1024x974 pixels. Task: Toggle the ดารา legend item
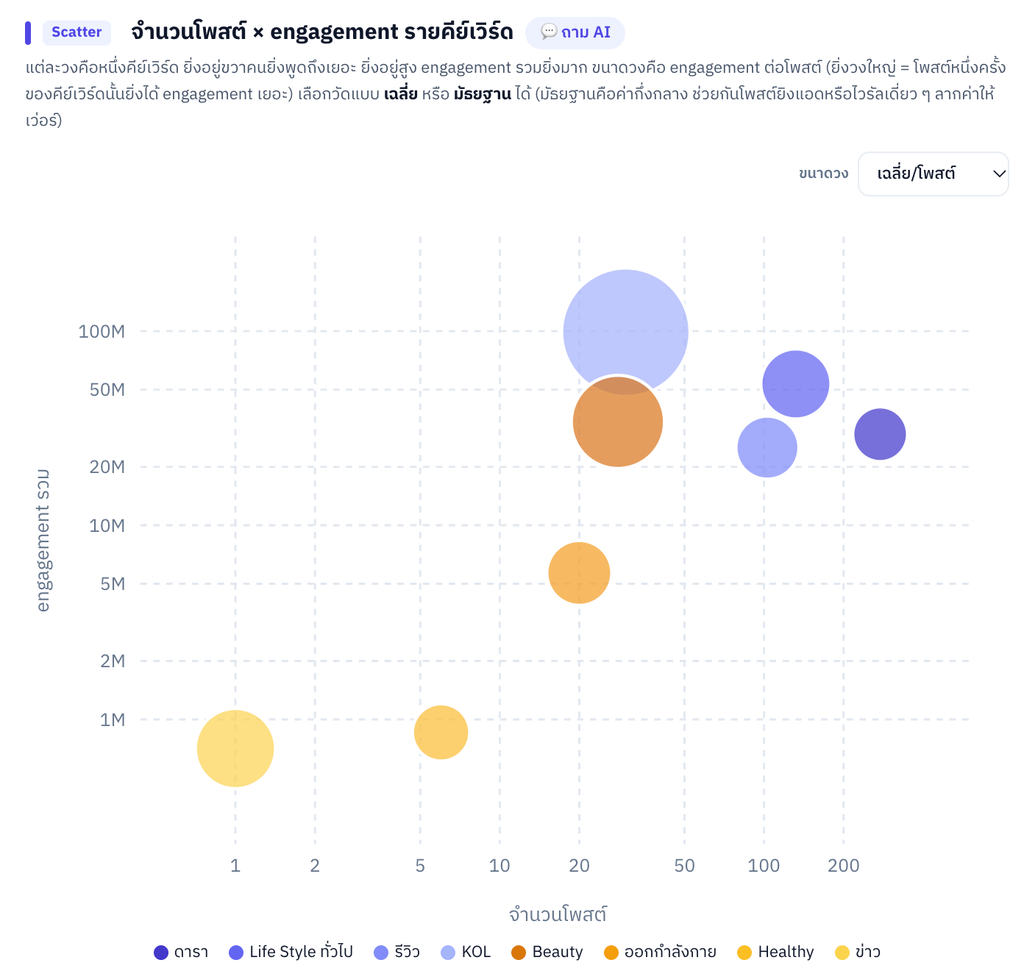181,952
